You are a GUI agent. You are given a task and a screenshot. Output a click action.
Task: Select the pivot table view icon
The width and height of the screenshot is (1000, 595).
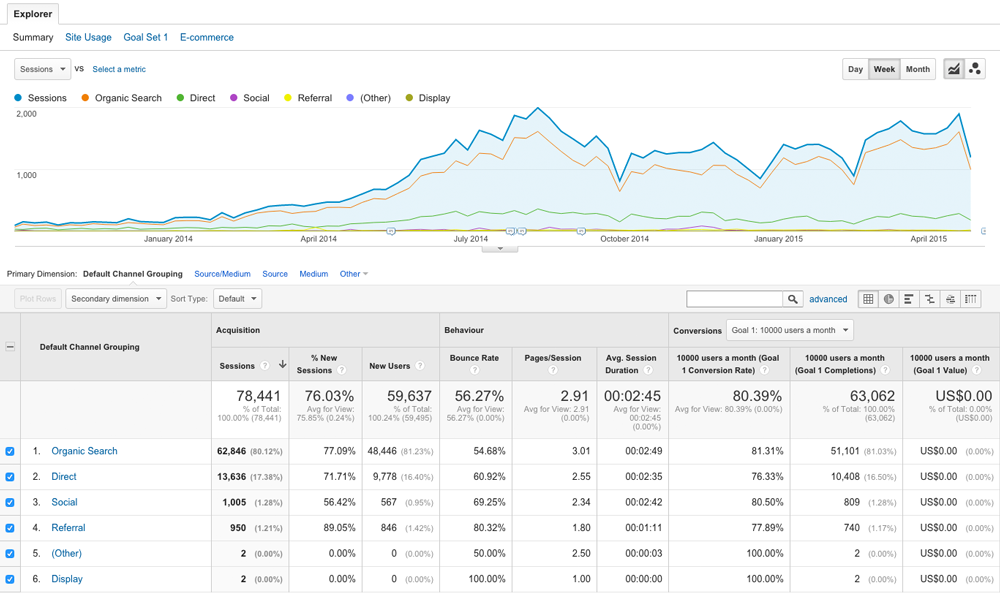tap(971, 299)
